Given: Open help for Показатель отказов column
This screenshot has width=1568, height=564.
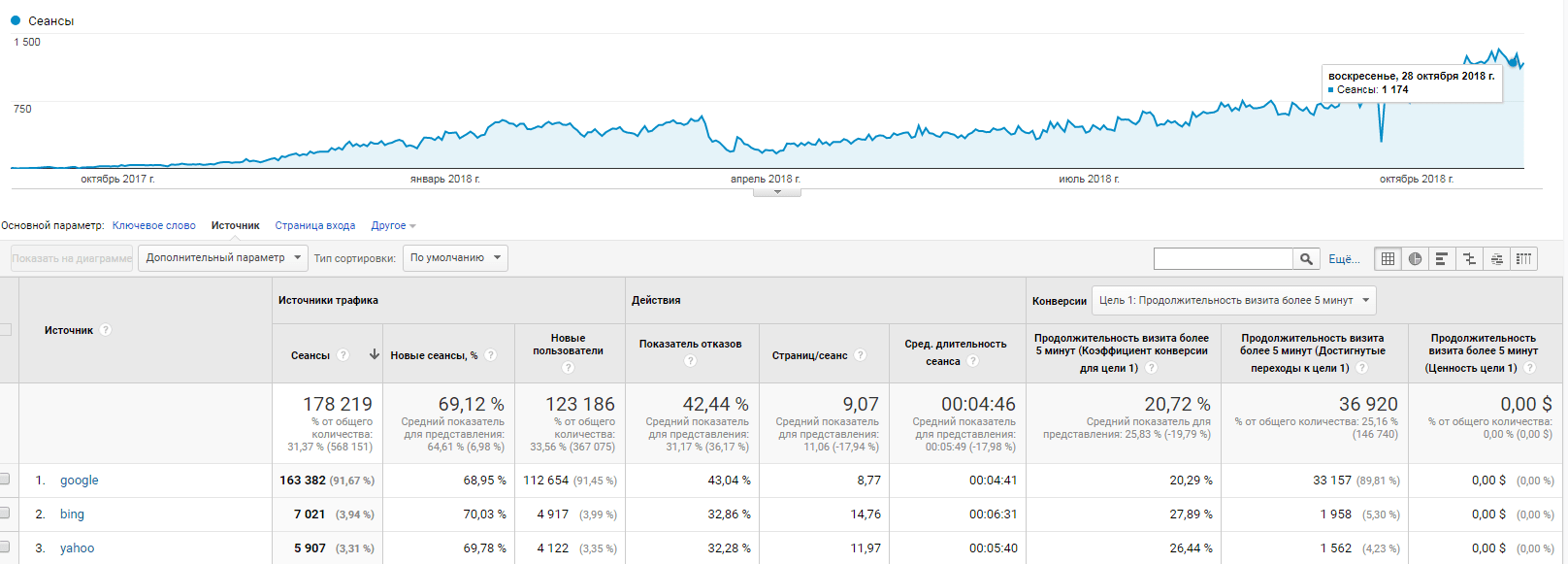Looking at the screenshot, I should [x=690, y=361].
